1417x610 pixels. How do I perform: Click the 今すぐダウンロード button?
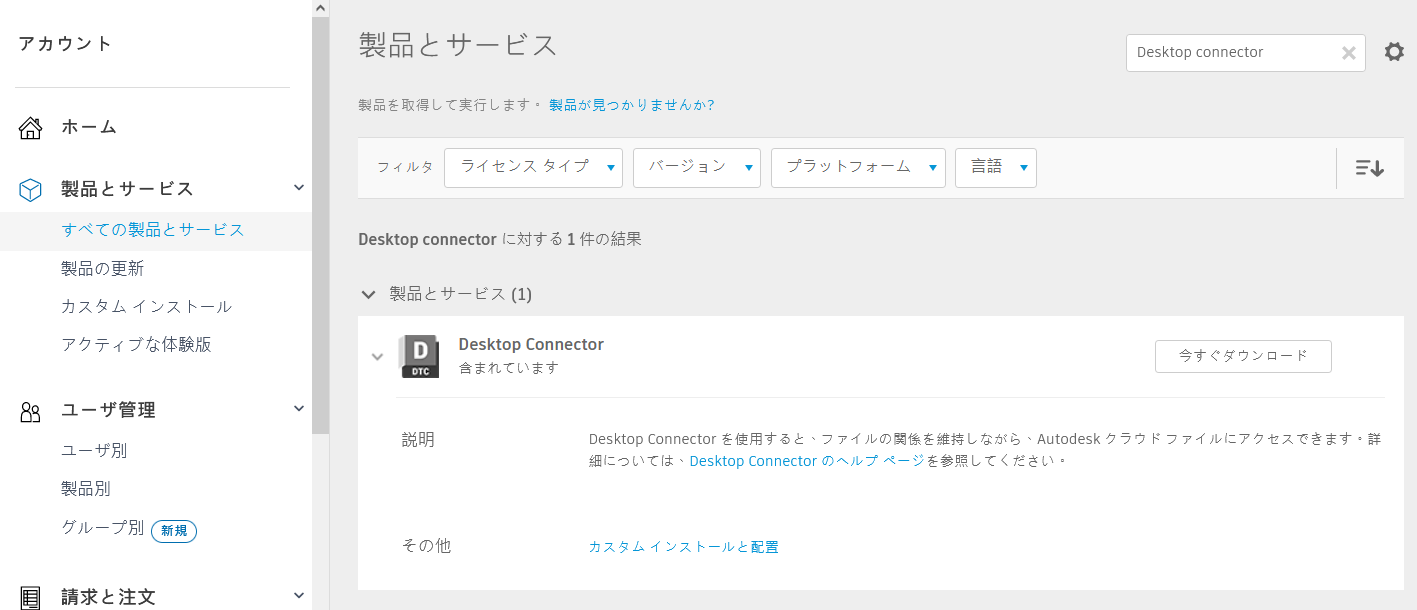(1242, 356)
